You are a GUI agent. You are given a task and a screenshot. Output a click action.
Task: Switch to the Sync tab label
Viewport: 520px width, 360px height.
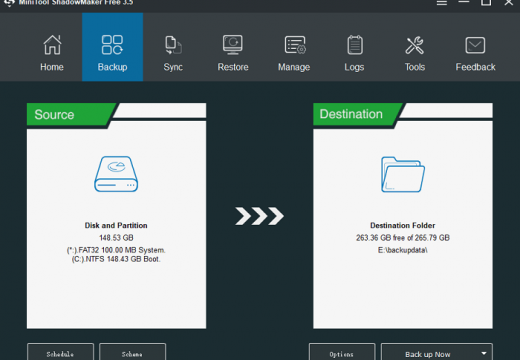click(x=173, y=67)
